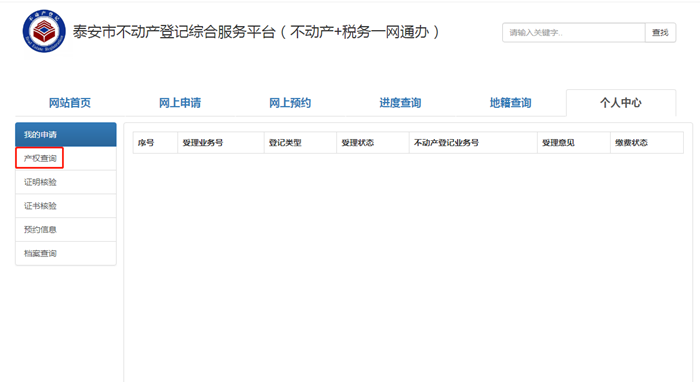Click the Real Estate Registration logo

pyautogui.click(x=44, y=31)
